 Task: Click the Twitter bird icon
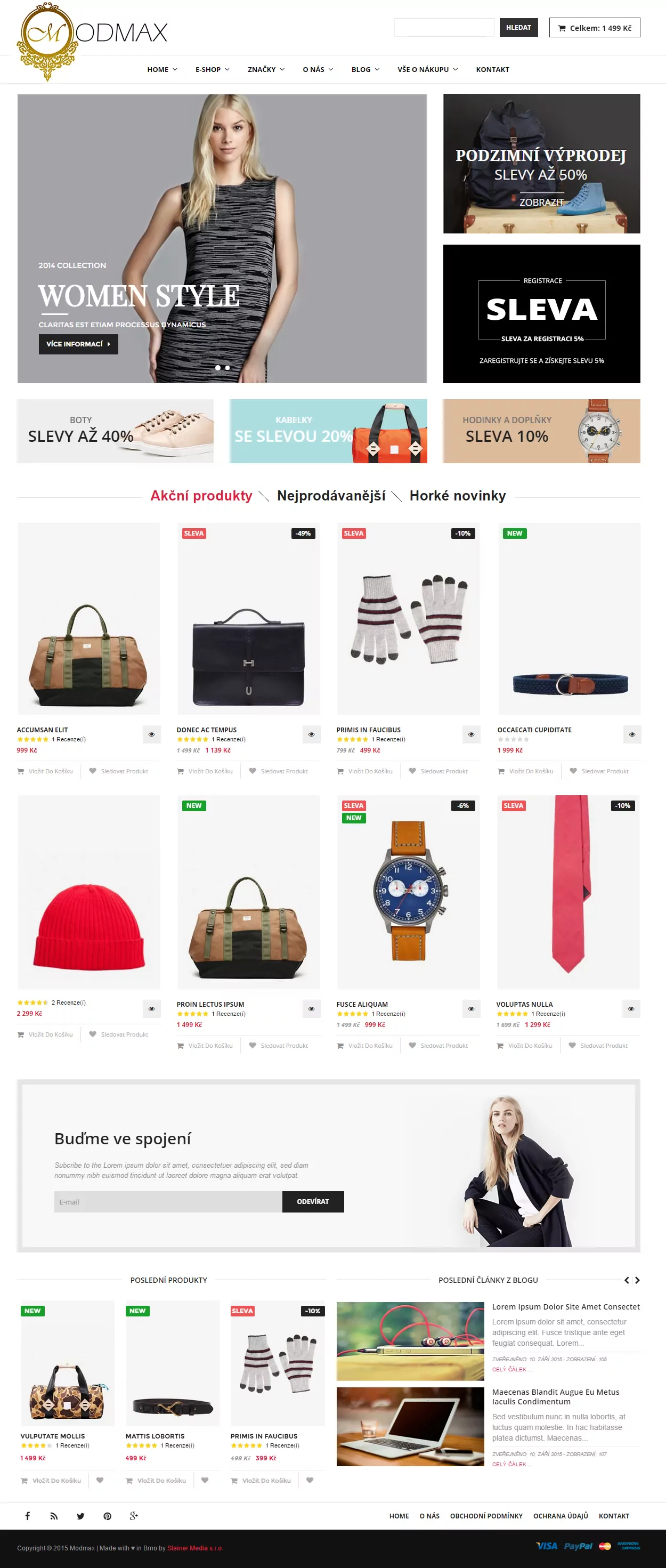[80, 1516]
